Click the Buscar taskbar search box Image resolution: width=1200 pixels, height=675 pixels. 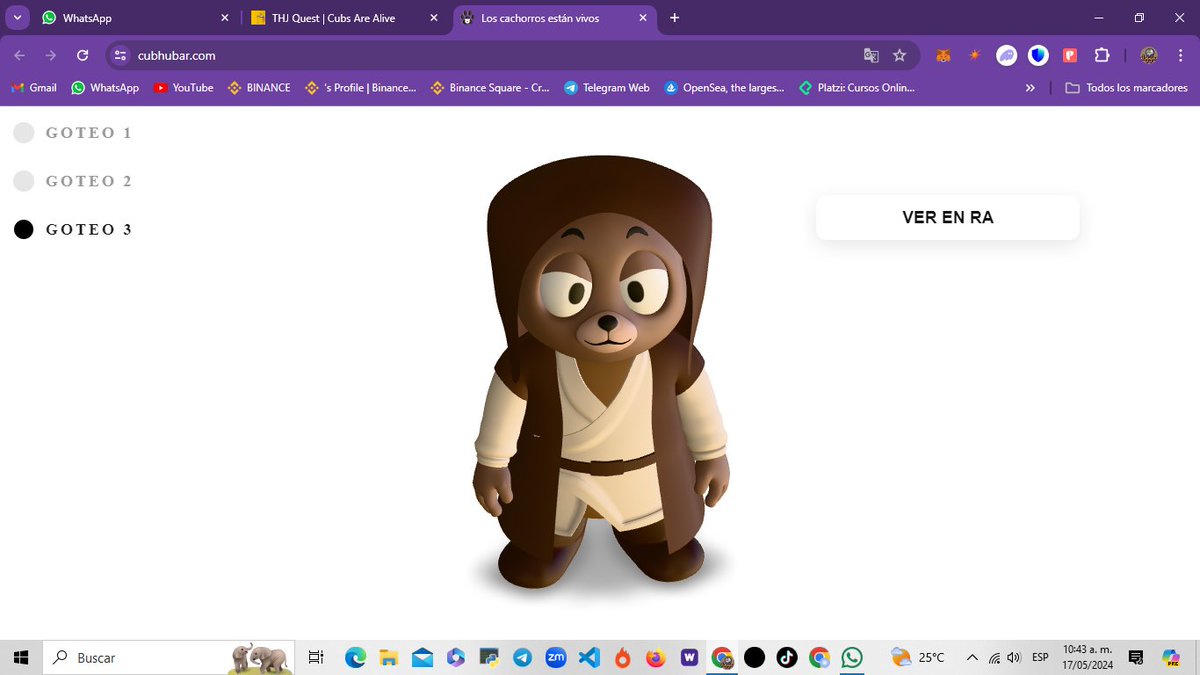[168, 657]
